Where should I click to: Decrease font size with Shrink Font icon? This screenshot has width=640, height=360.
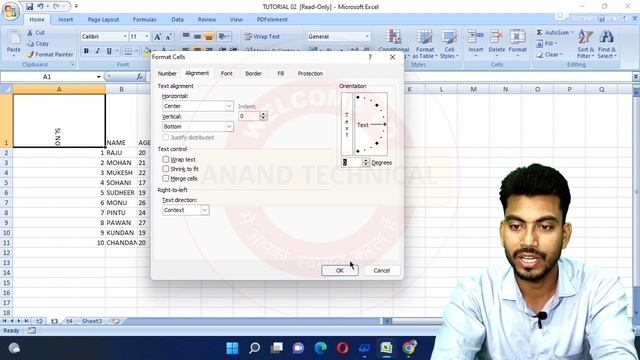(169, 37)
